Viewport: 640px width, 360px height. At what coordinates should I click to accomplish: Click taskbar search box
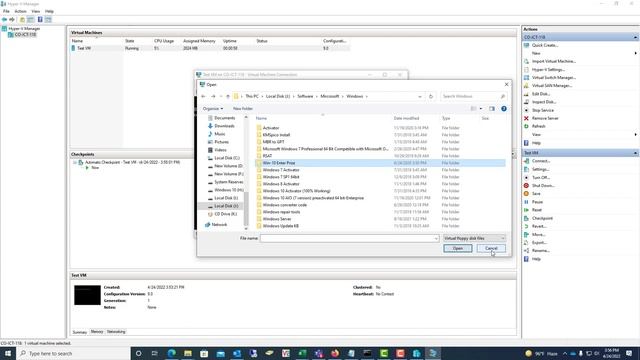click(x=73, y=353)
